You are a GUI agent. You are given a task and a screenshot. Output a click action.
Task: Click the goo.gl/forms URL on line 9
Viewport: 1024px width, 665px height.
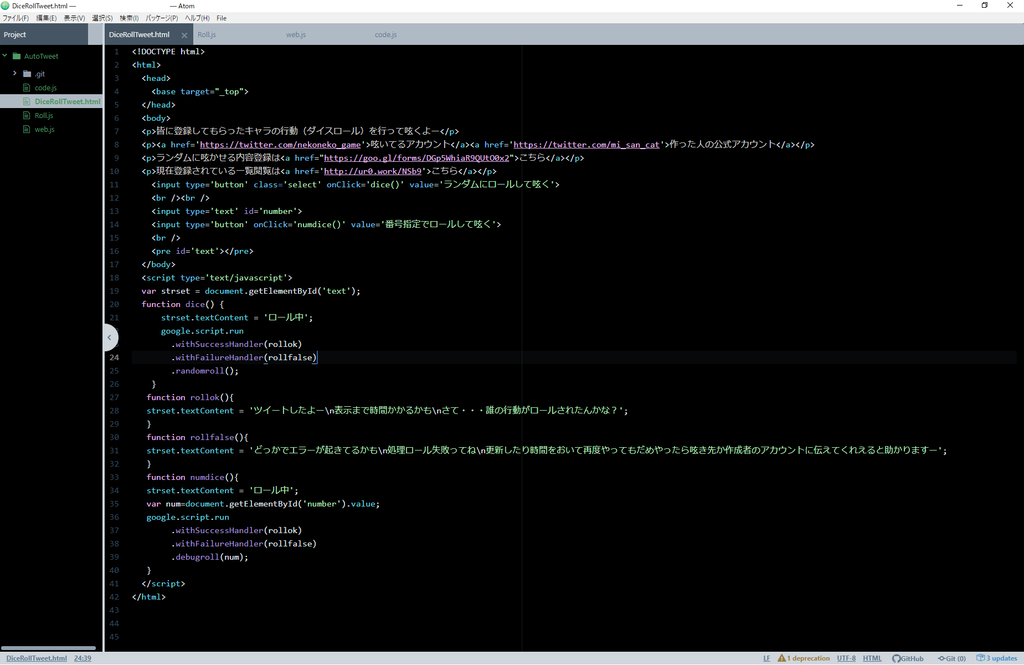[x=416, y=158]
